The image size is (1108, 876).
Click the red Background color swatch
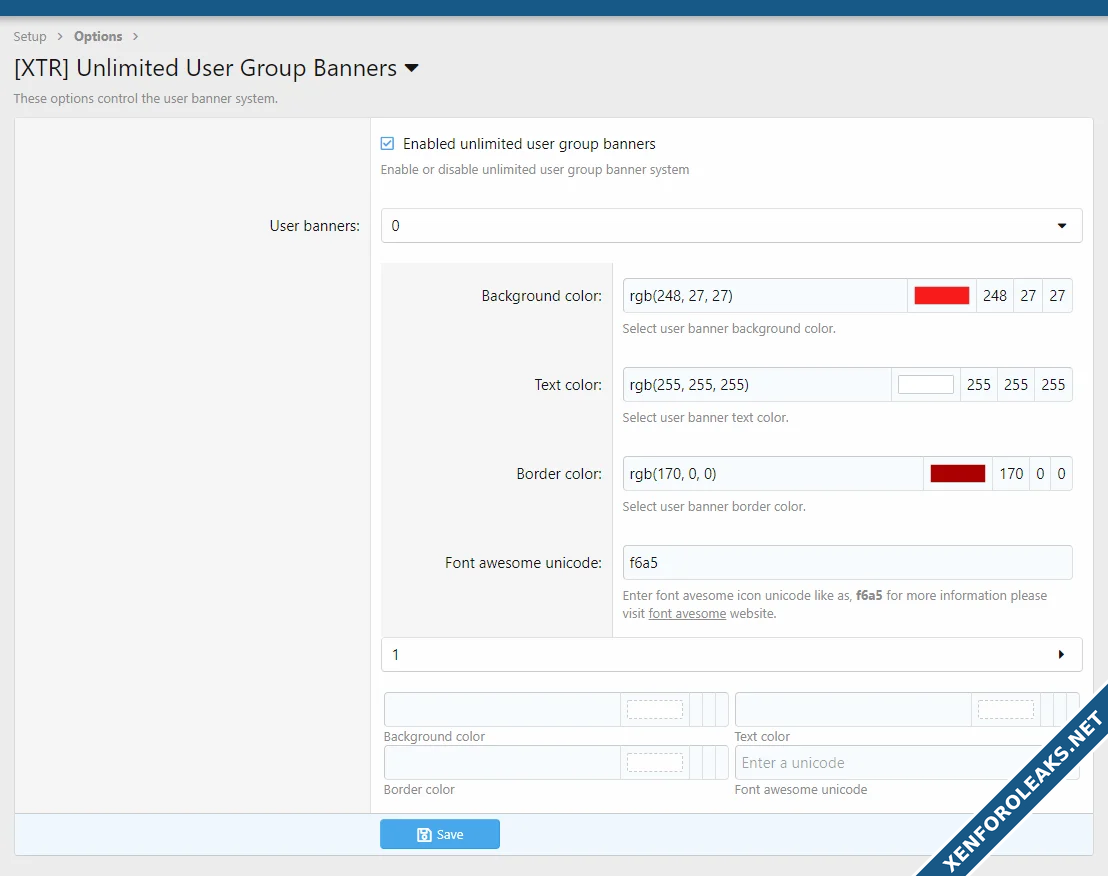941,296
